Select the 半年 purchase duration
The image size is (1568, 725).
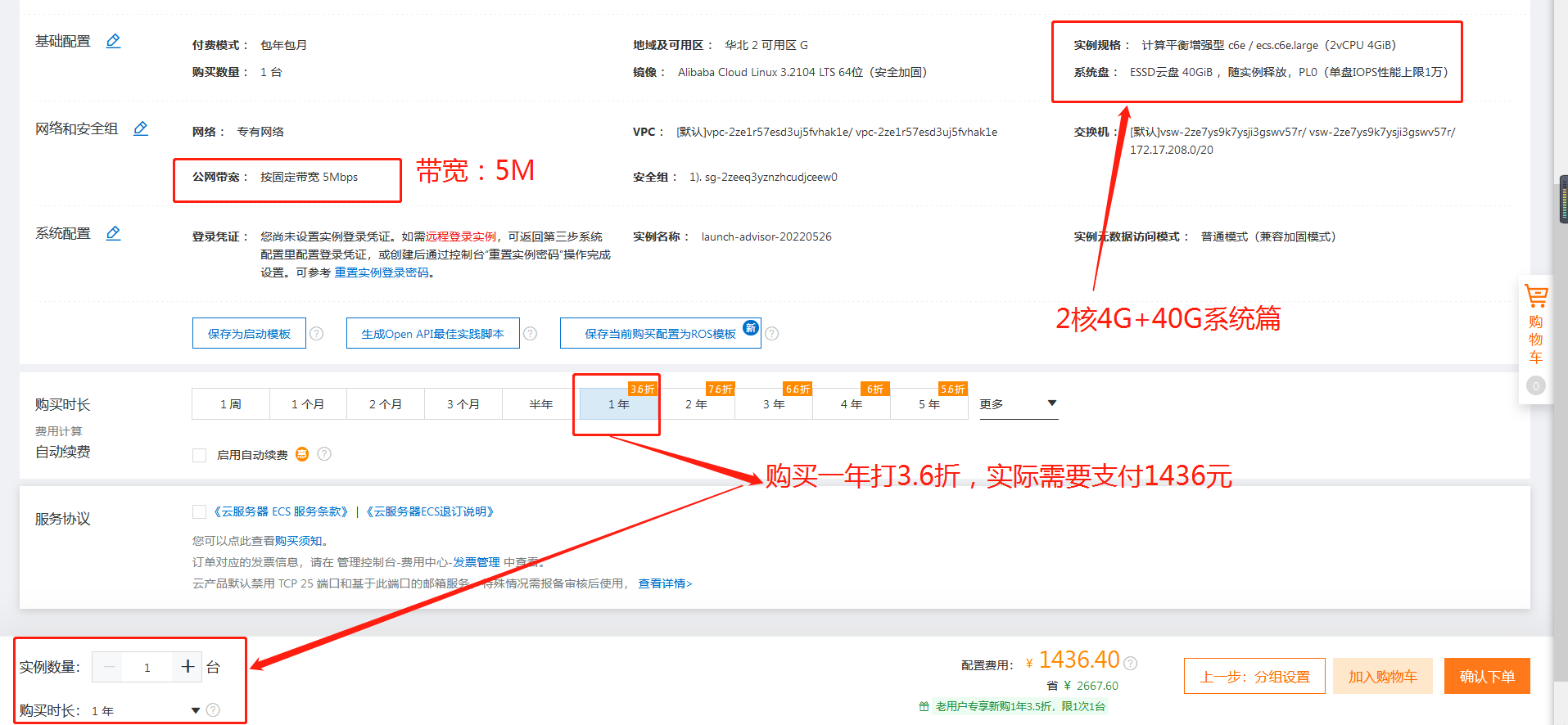541,404
